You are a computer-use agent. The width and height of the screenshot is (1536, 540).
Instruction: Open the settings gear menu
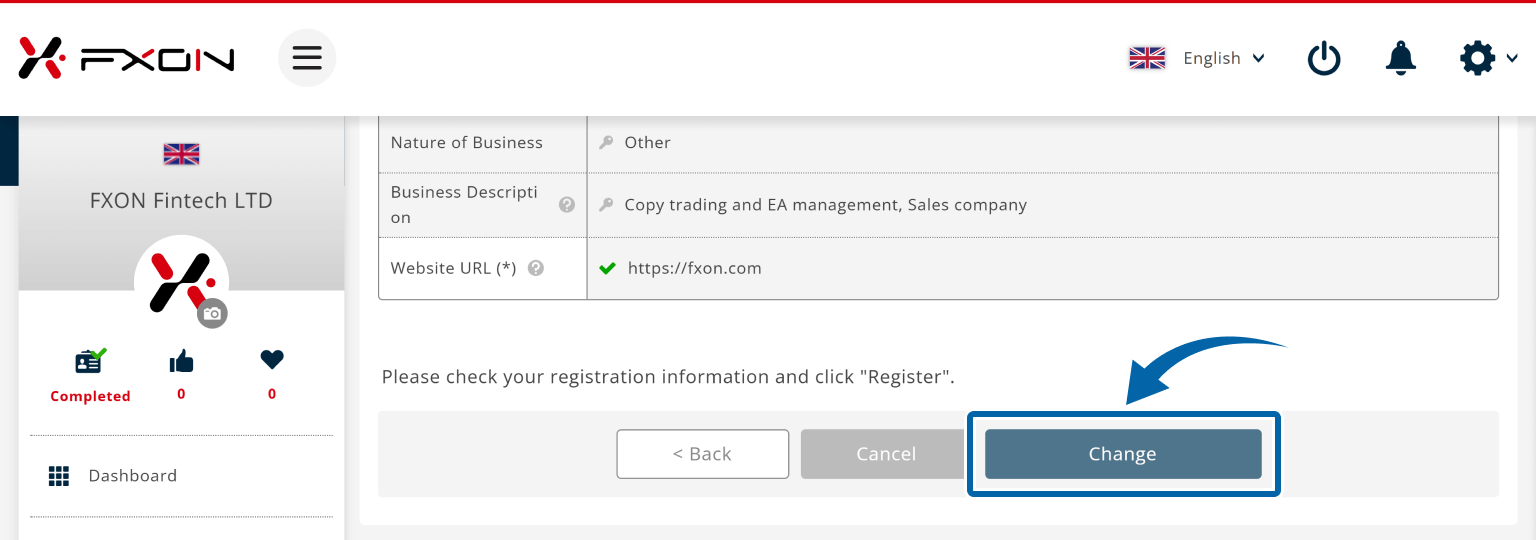pos(1478,58)
